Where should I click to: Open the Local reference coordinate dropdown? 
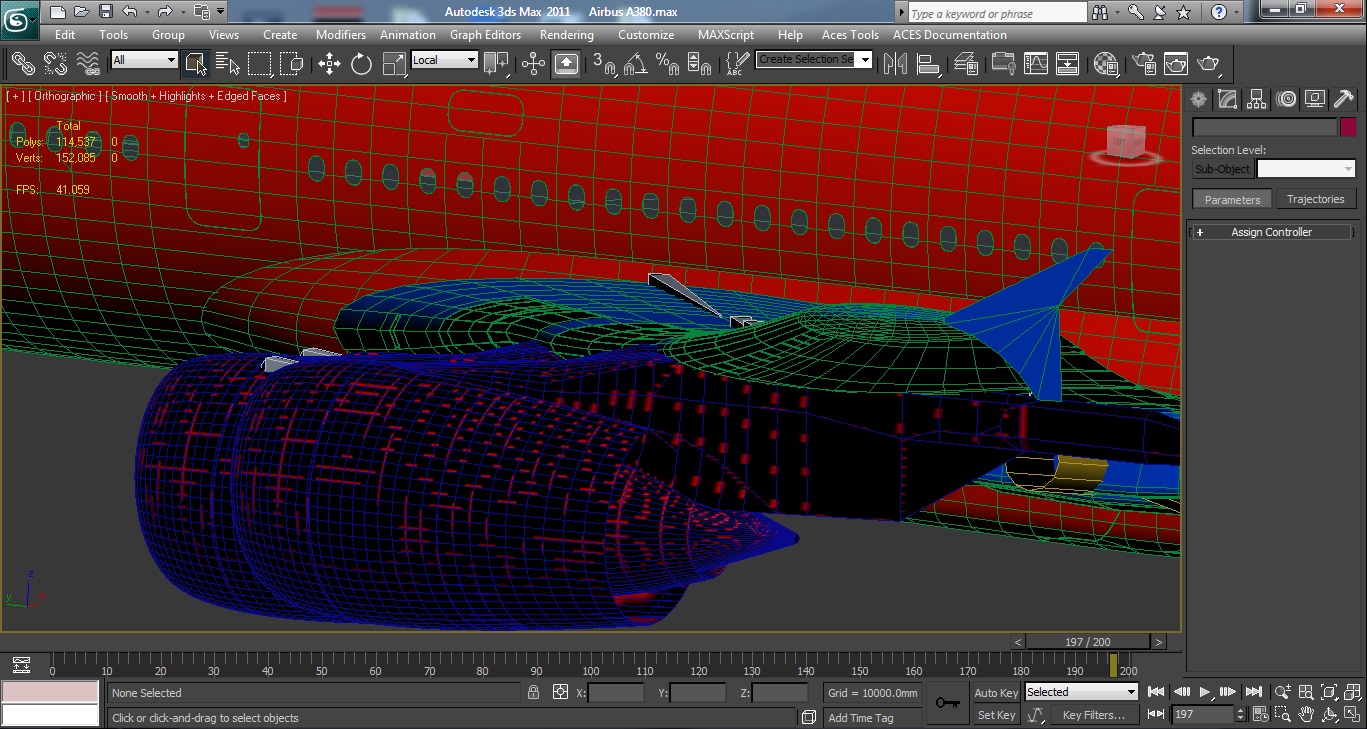pyautogui.click(x=445, y=60)
